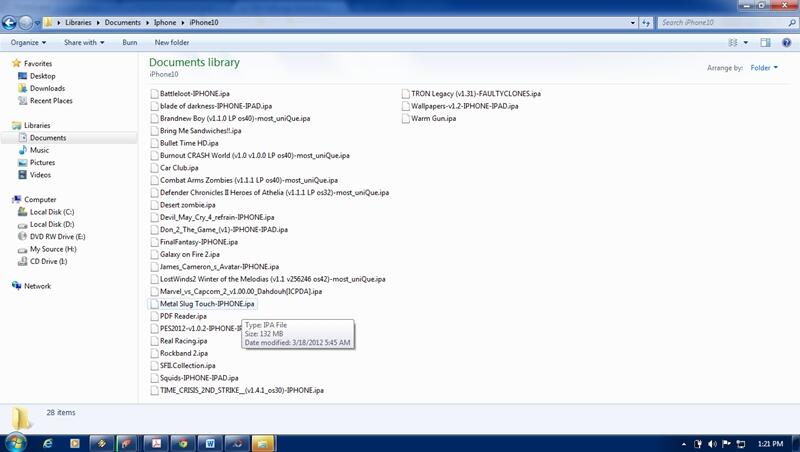The image size is (800, 452).
Task: Click the refresh button beside address bar
Action: 646,22
